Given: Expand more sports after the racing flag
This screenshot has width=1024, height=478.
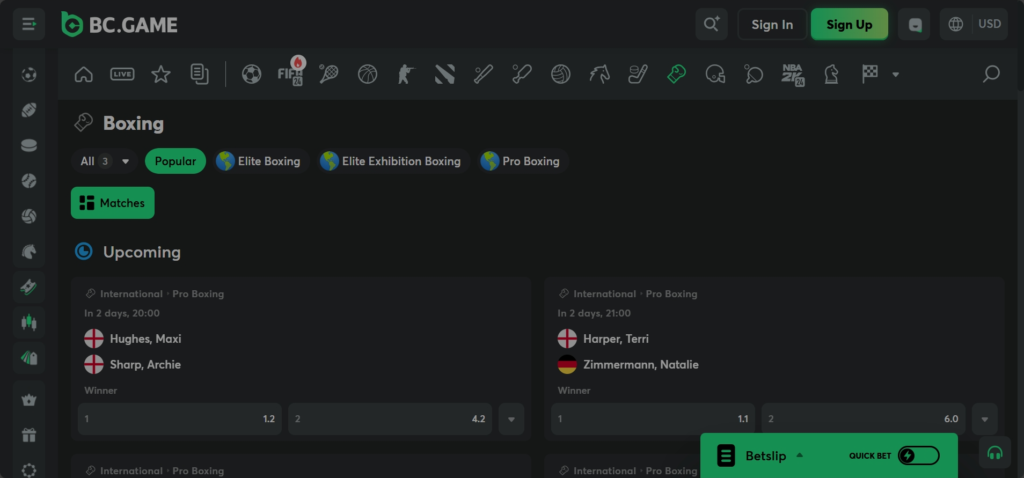Looking at the screenshot, I should pyautogui.click(x=895, y=74).
